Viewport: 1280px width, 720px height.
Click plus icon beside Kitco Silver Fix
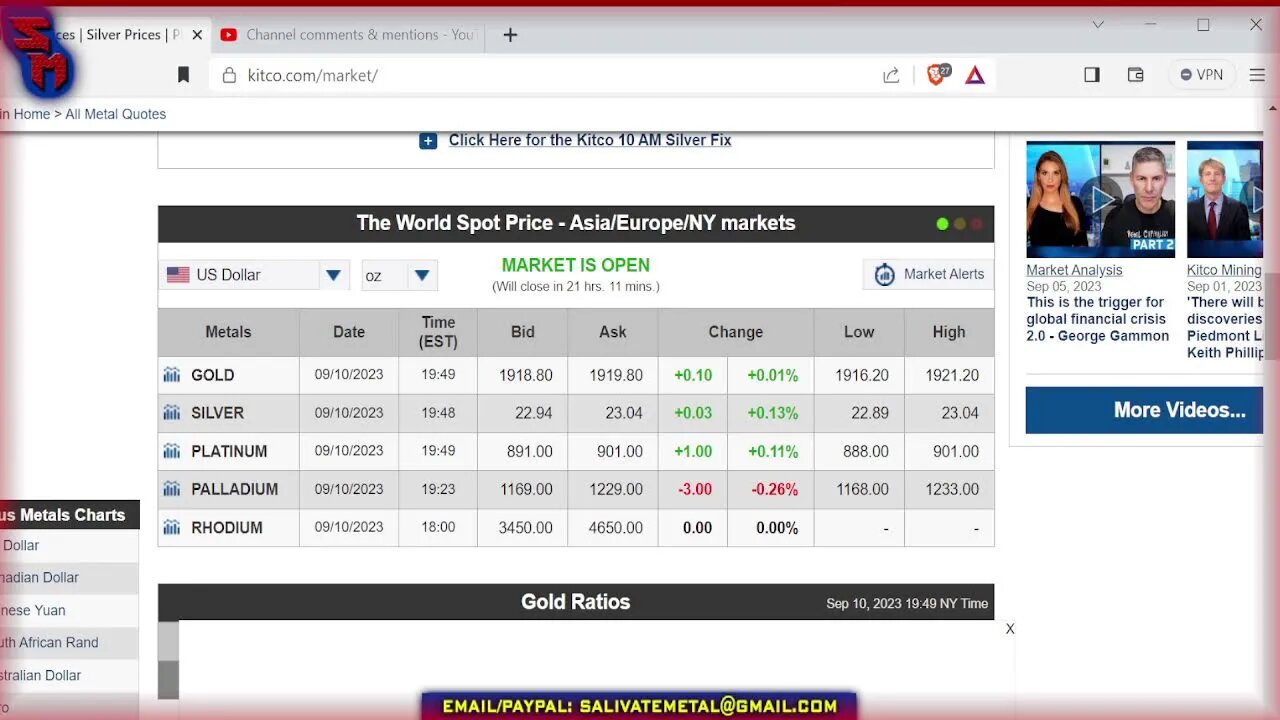tap(428, 141)
